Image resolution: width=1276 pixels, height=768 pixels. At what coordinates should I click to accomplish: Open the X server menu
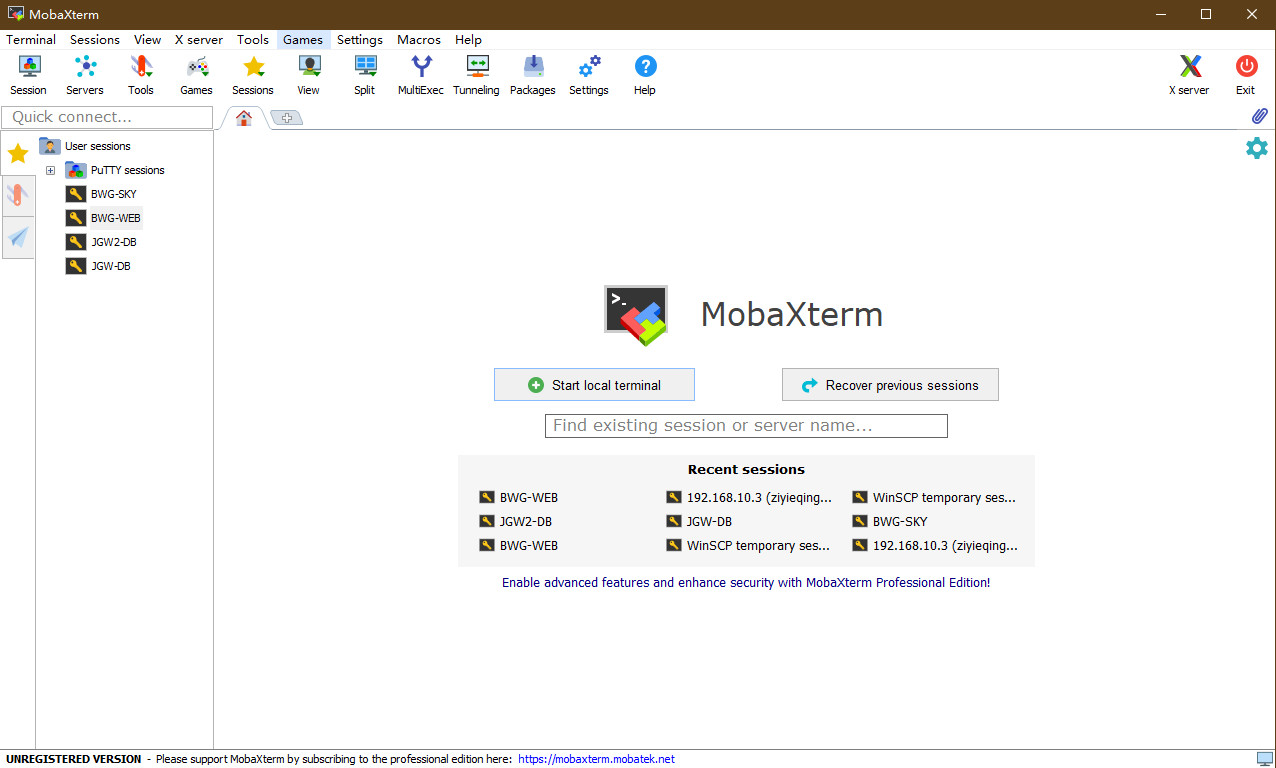[199, 40]
